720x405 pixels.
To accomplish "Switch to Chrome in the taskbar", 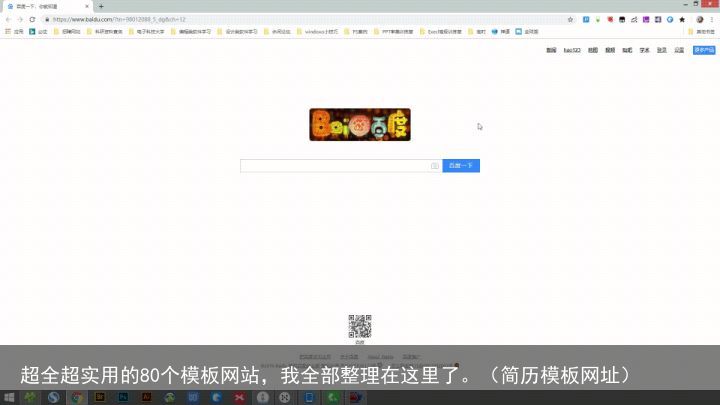I will tap(77, 398).
